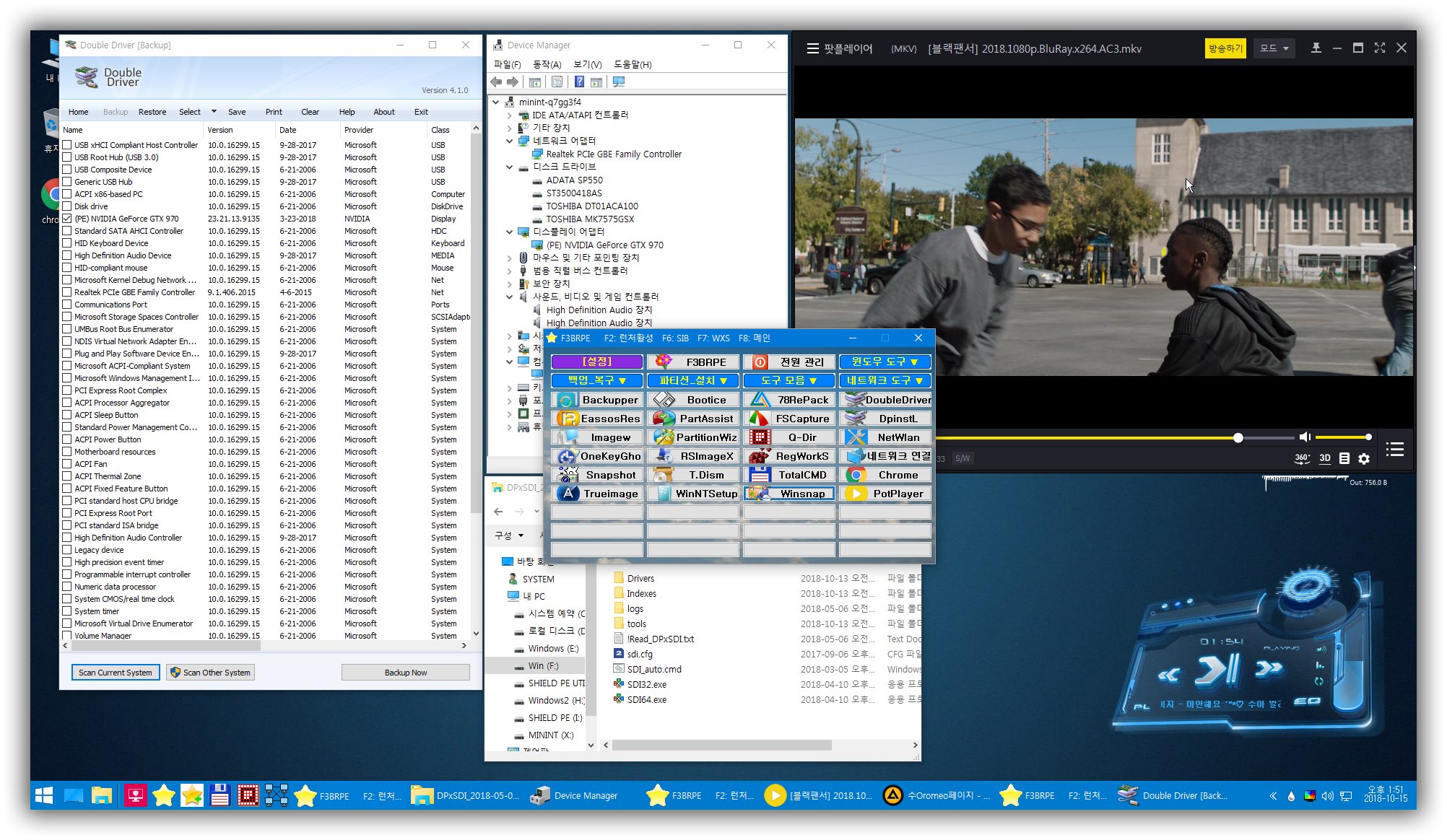Uncheck the (PE) NVIDIA GeForce GTX 970 driver

click(x=67, y=219)
